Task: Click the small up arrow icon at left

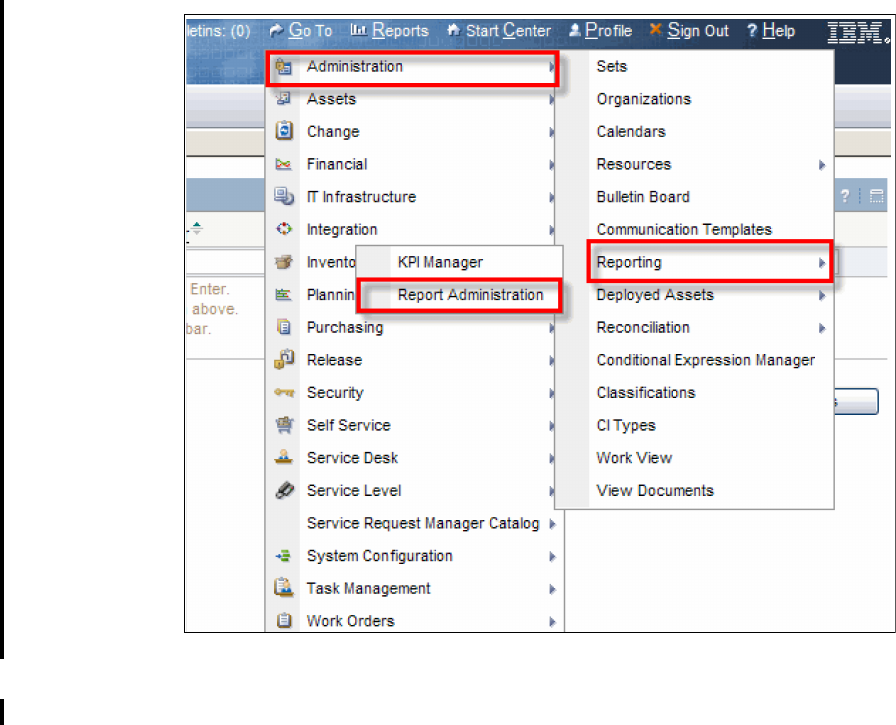Action: [x=197, y=229]
